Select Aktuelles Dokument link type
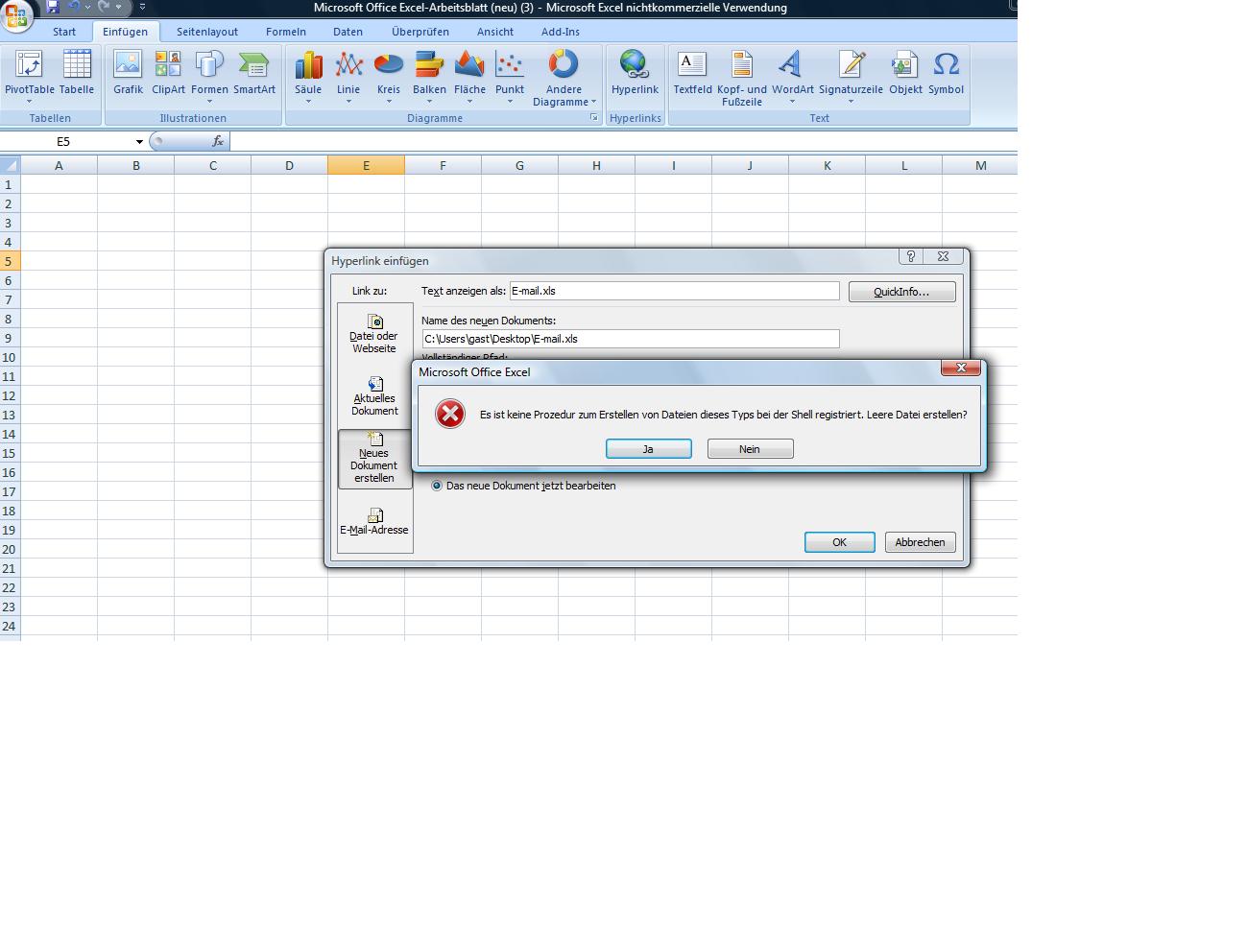Image resolution: width=1248 pixels, height=952 pixels. [x=374, y=395]
